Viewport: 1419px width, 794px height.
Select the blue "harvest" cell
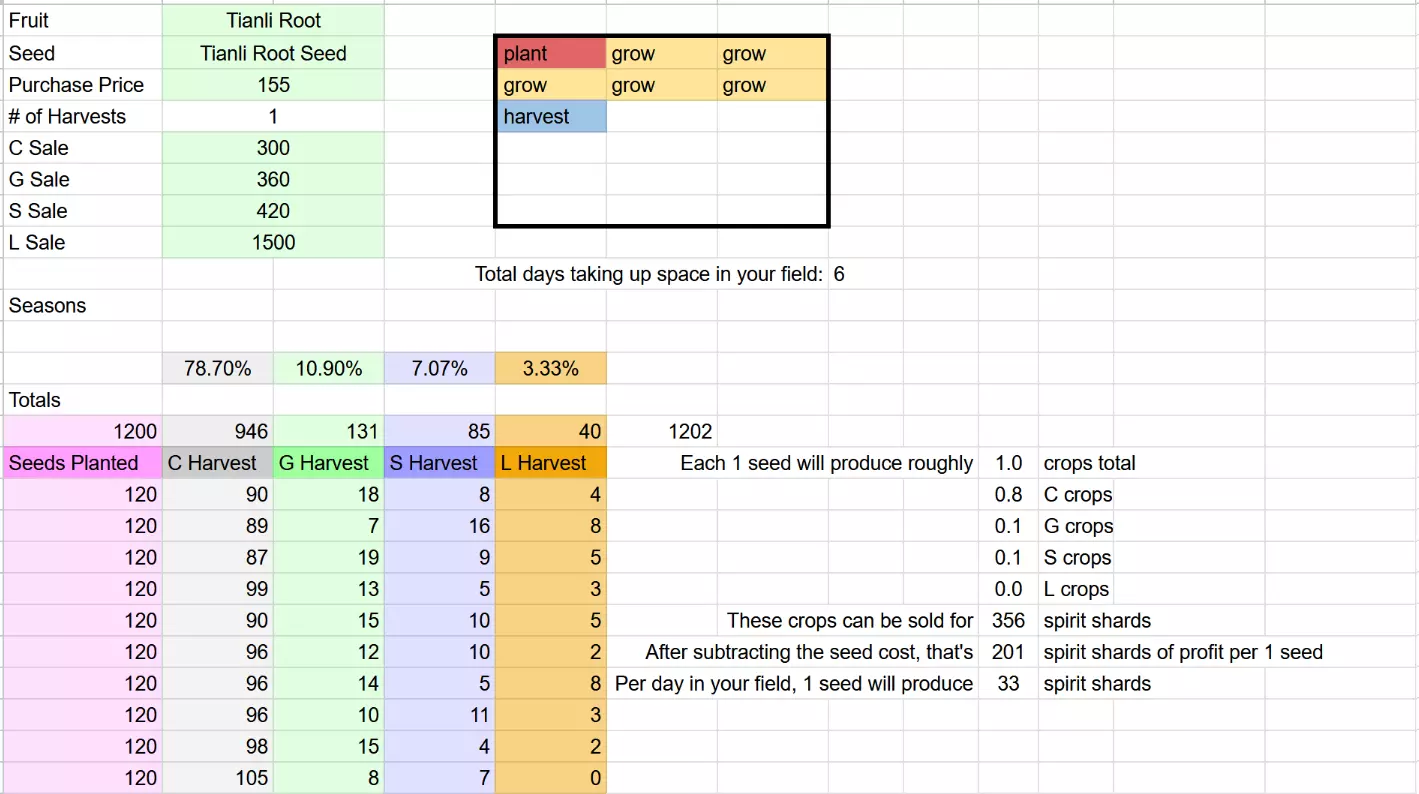click(x=551, y=117)
